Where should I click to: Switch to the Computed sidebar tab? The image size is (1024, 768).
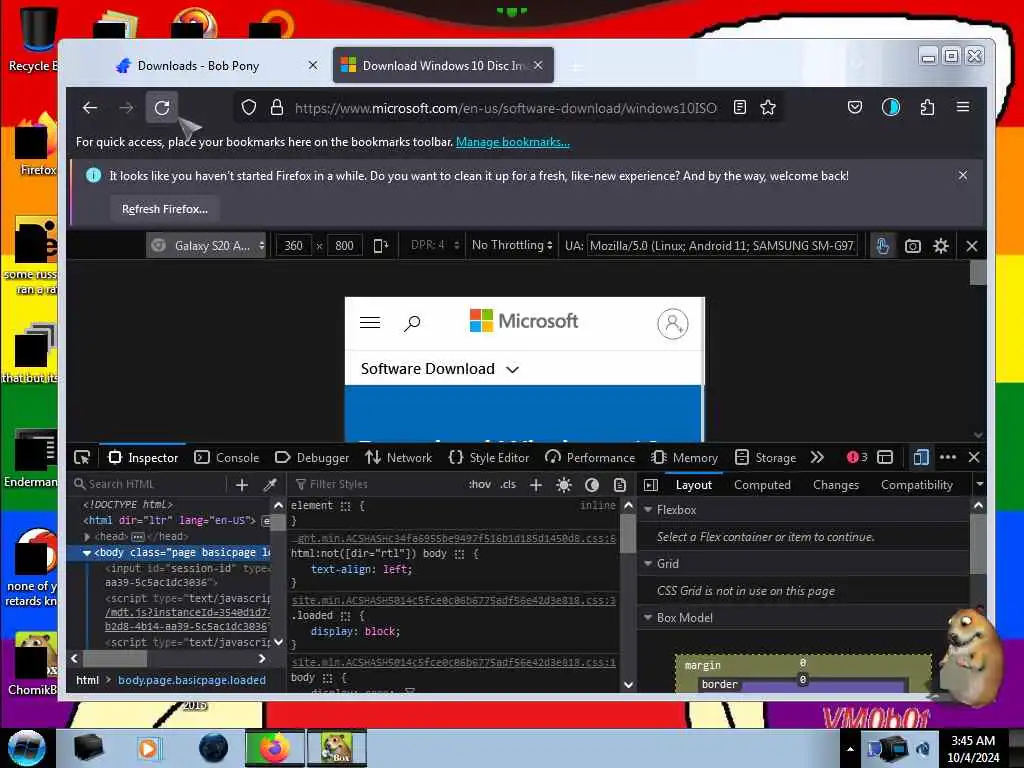[762, 485]
